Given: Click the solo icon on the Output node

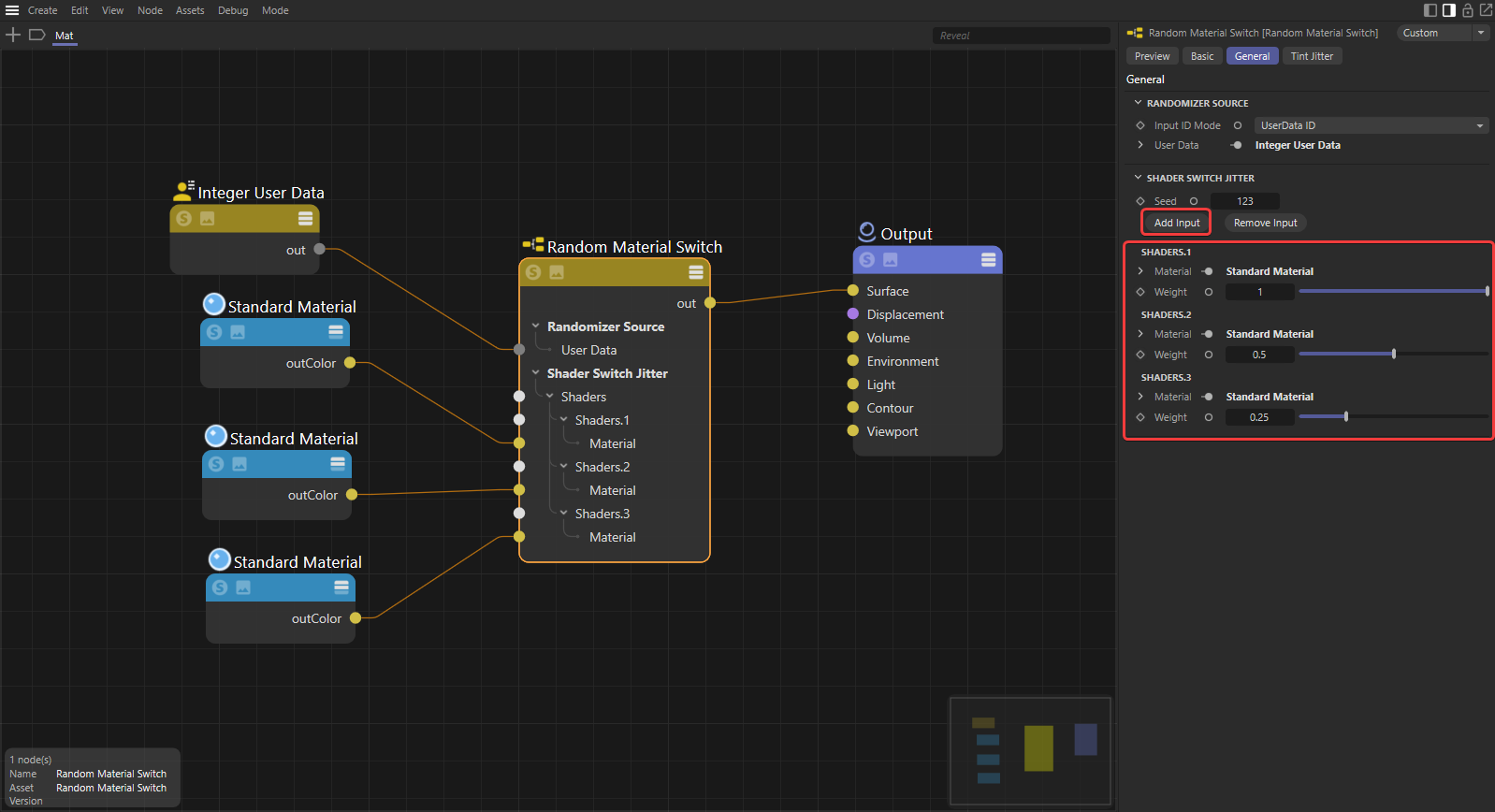Looking at the screenshot, I should coord(867,260).
